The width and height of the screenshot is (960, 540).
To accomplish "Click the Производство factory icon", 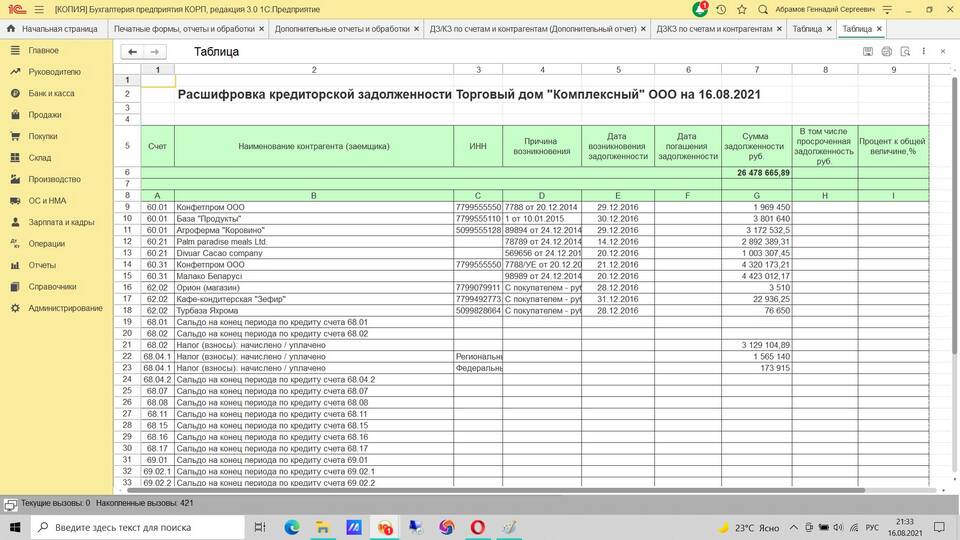I will (x=15, y=179).
